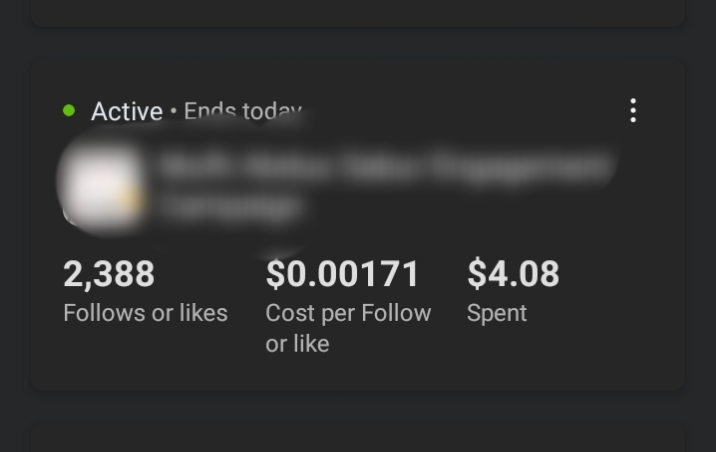The width and height of the screenshot is (716, 452).
Task: Open the partially visible card below
Action: (x=358, y=438)
